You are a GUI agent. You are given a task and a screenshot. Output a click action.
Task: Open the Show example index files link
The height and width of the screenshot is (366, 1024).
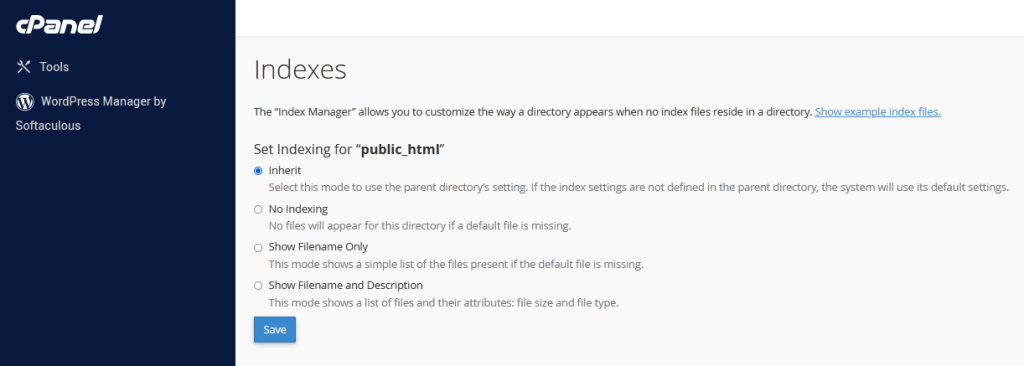pyautogui.click(x=878, y=112)
